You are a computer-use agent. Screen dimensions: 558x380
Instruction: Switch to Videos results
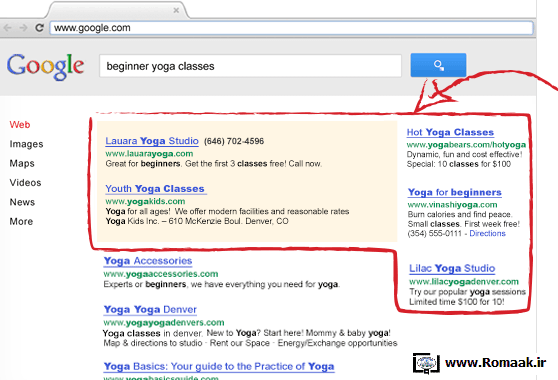(25, 183)
